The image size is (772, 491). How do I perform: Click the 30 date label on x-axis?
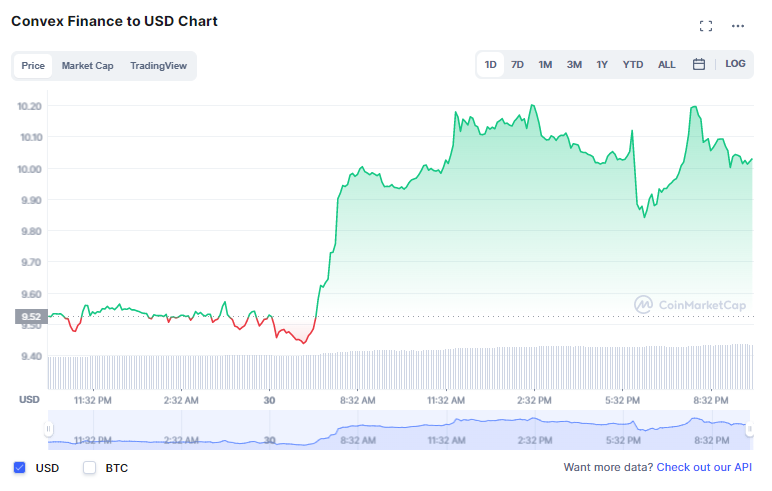click(269, 400)
